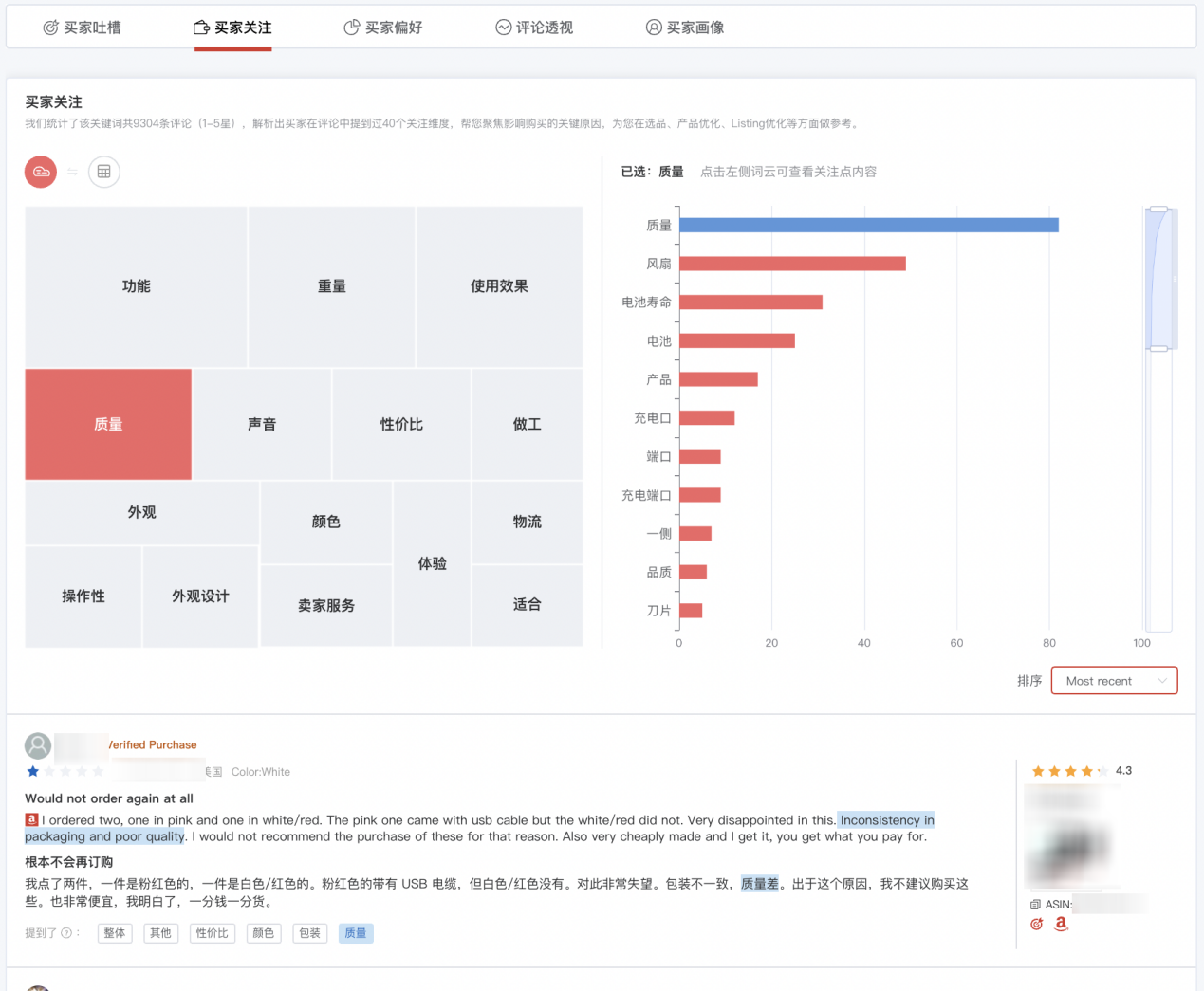Click the highlighted 质量 mention tag
Viewport: 1204px width, 991px height.
pos(356,933)
